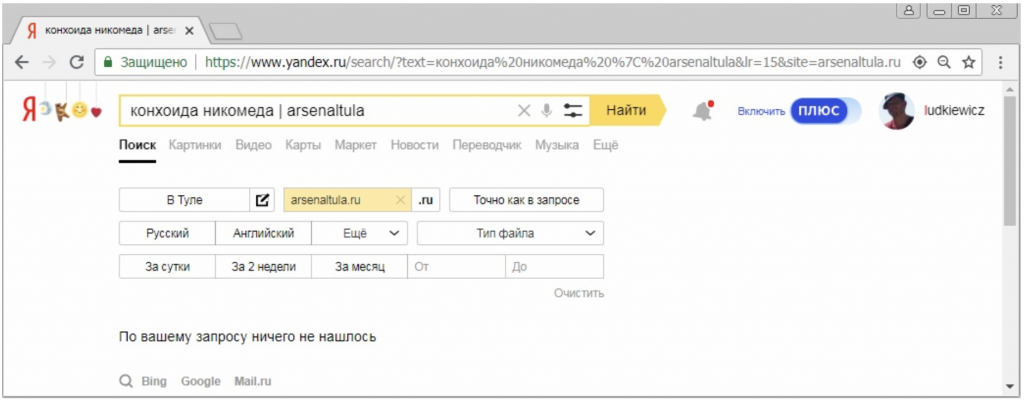Viewport: 1024px width, 402px height.
Task: Open notifications bell icon
Action: click(x=703, y=112)
